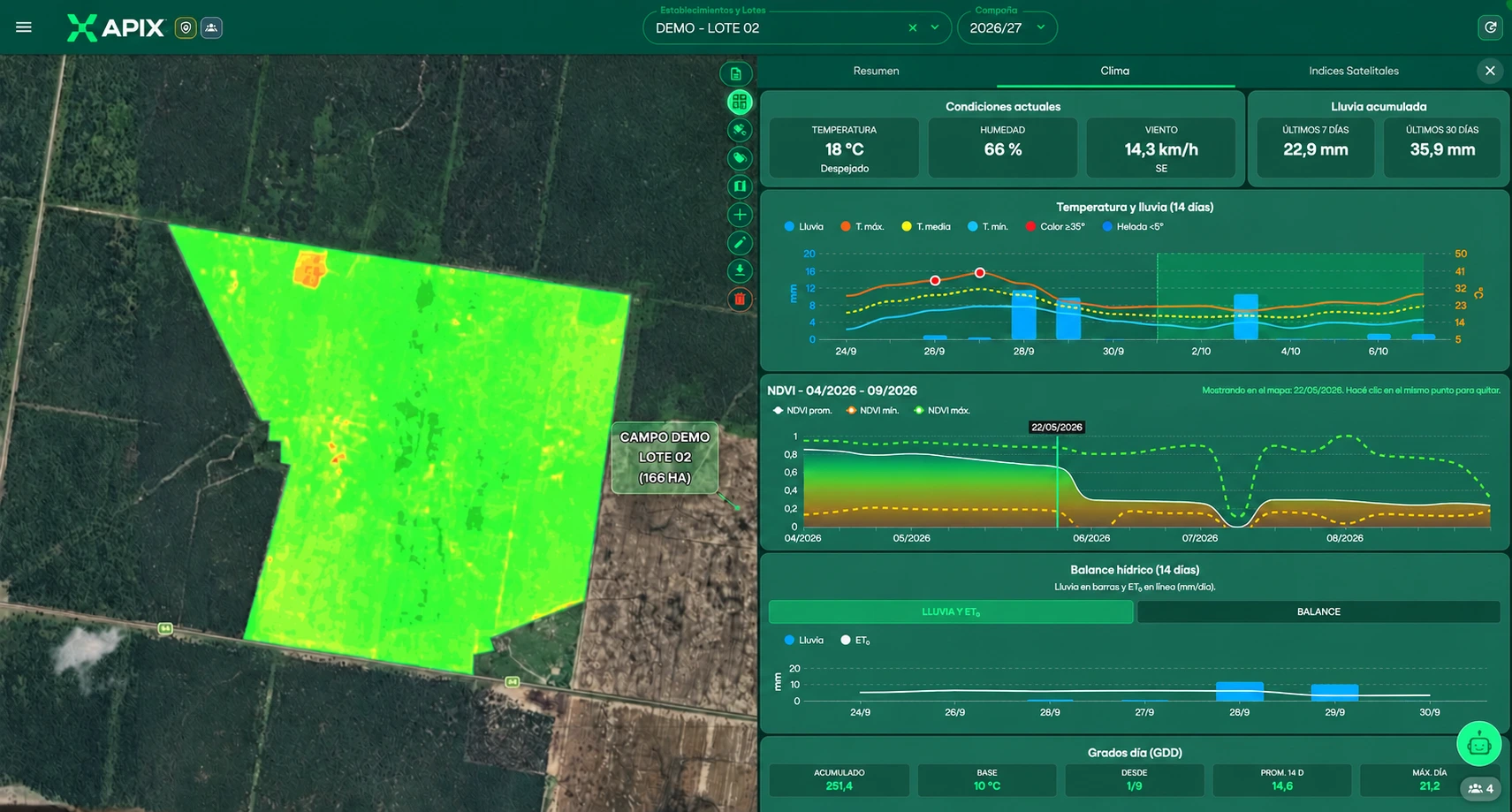The height and width of the screenshot is (812, 1512).
Task: Clear the DEMO - LOTE 02 selection
Action: [x=913, y=28]
